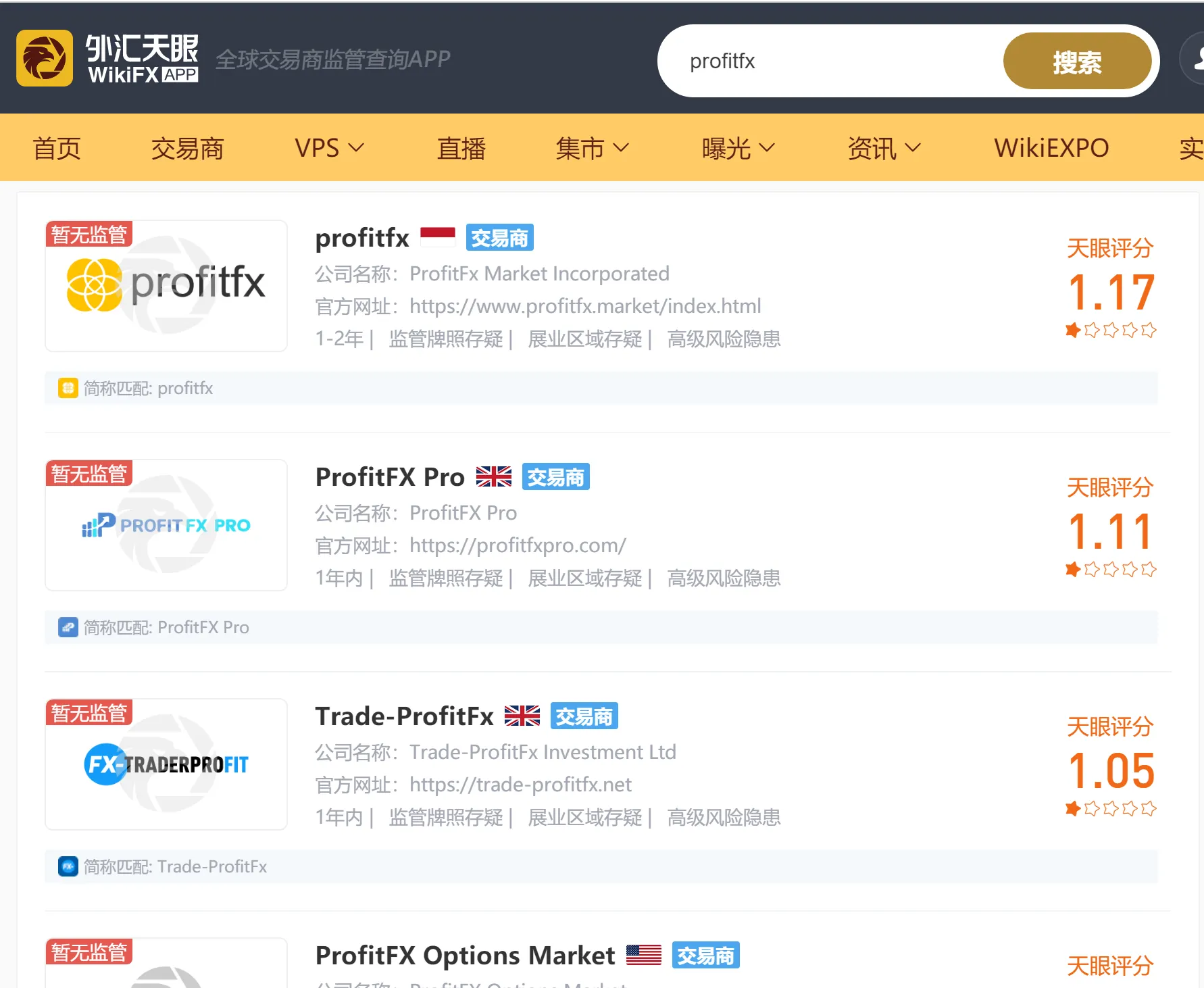Click the company name Trade-ProfitFx Investment Ltd

[543, 752]
